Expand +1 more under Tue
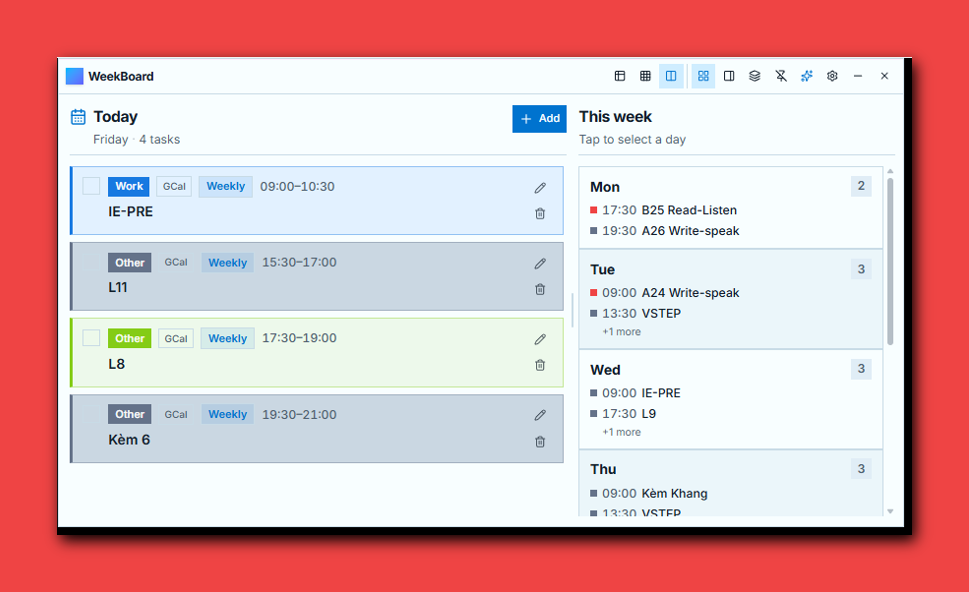 (622, 332)
